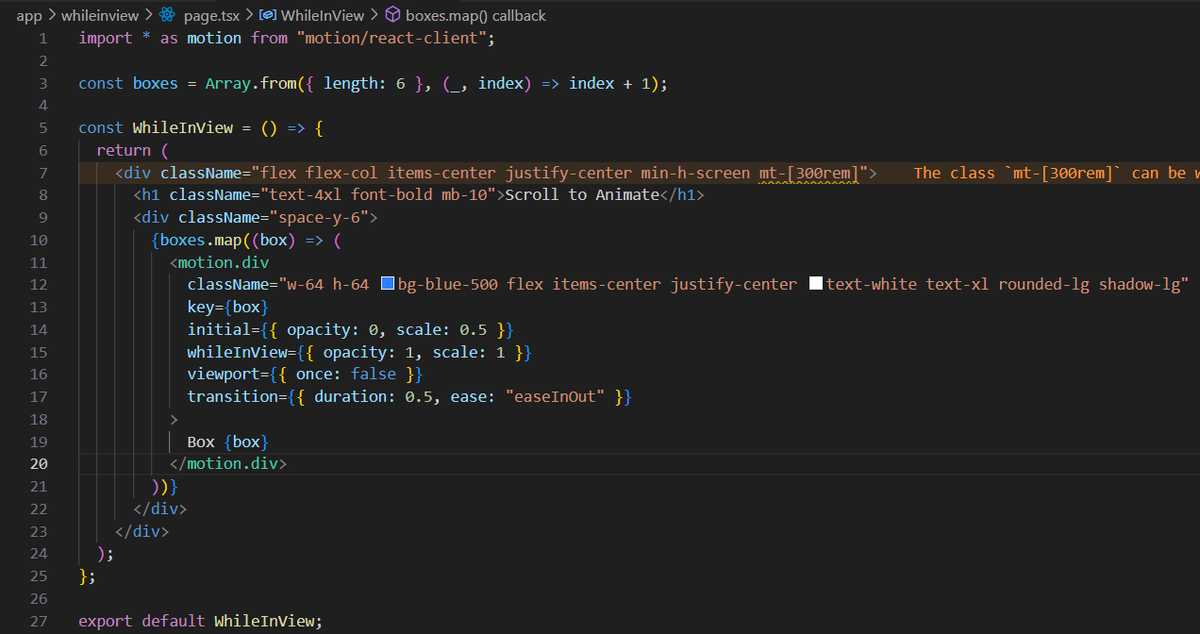Select 'boxes.map() callback' breadcrumb item
Screen dimensions: 1200x634
pyautogui.click(x=476, y=15)
